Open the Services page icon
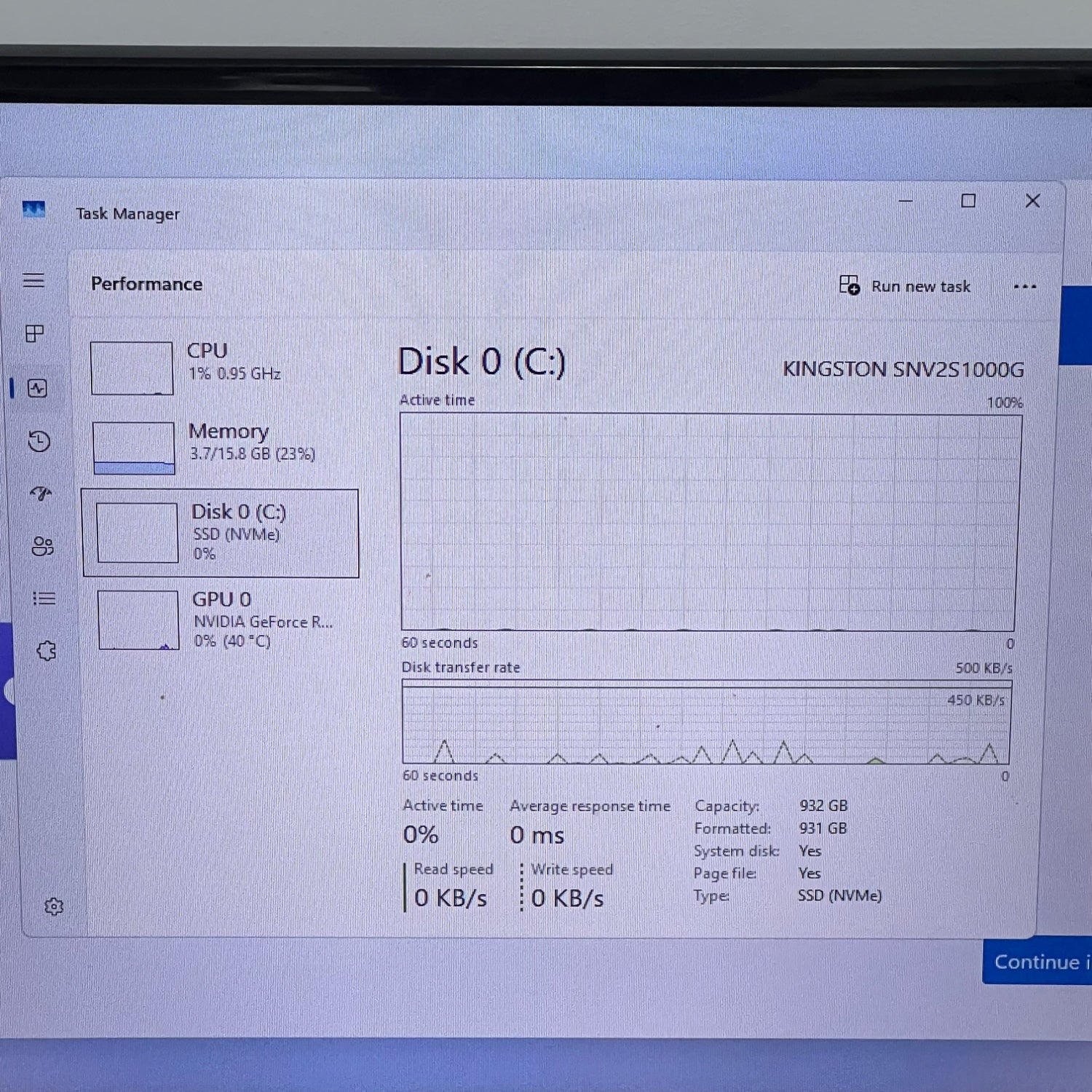 pos(47,650)
